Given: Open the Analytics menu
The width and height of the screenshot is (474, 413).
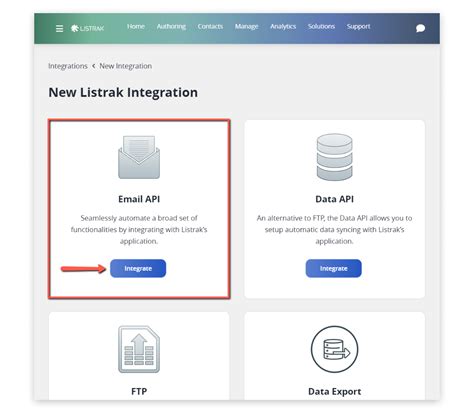Looking at the screenshot, I should 283,26.
